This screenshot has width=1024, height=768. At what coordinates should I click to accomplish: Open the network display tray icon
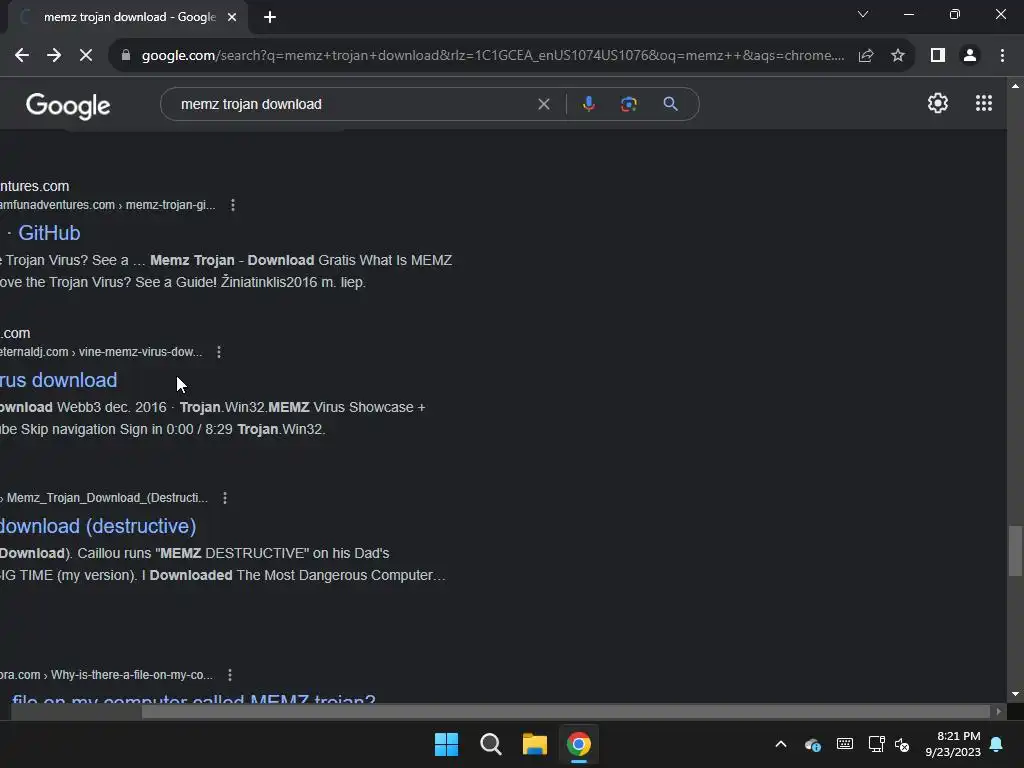[876, 744]
